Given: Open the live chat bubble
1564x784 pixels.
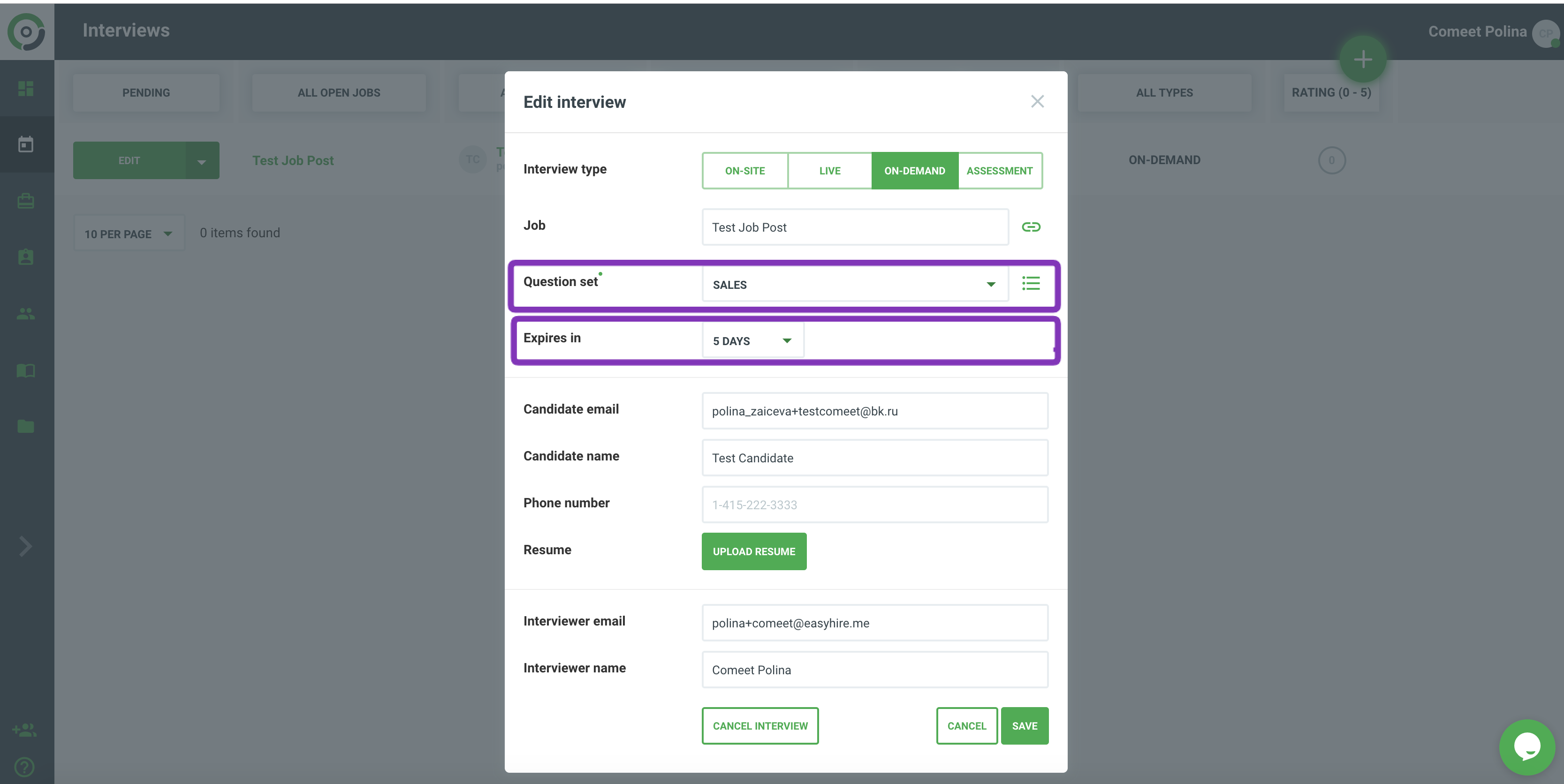Looking at the screenshot, I should tap(1526, 746).
